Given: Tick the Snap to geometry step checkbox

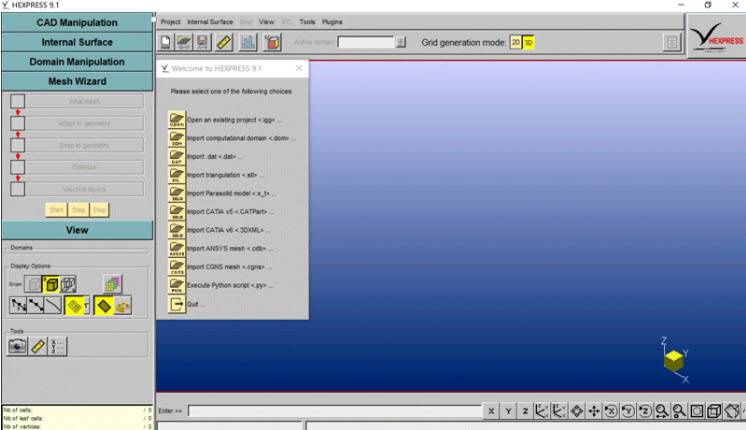Looking at the screenshot, I should [x=18, y=145].
